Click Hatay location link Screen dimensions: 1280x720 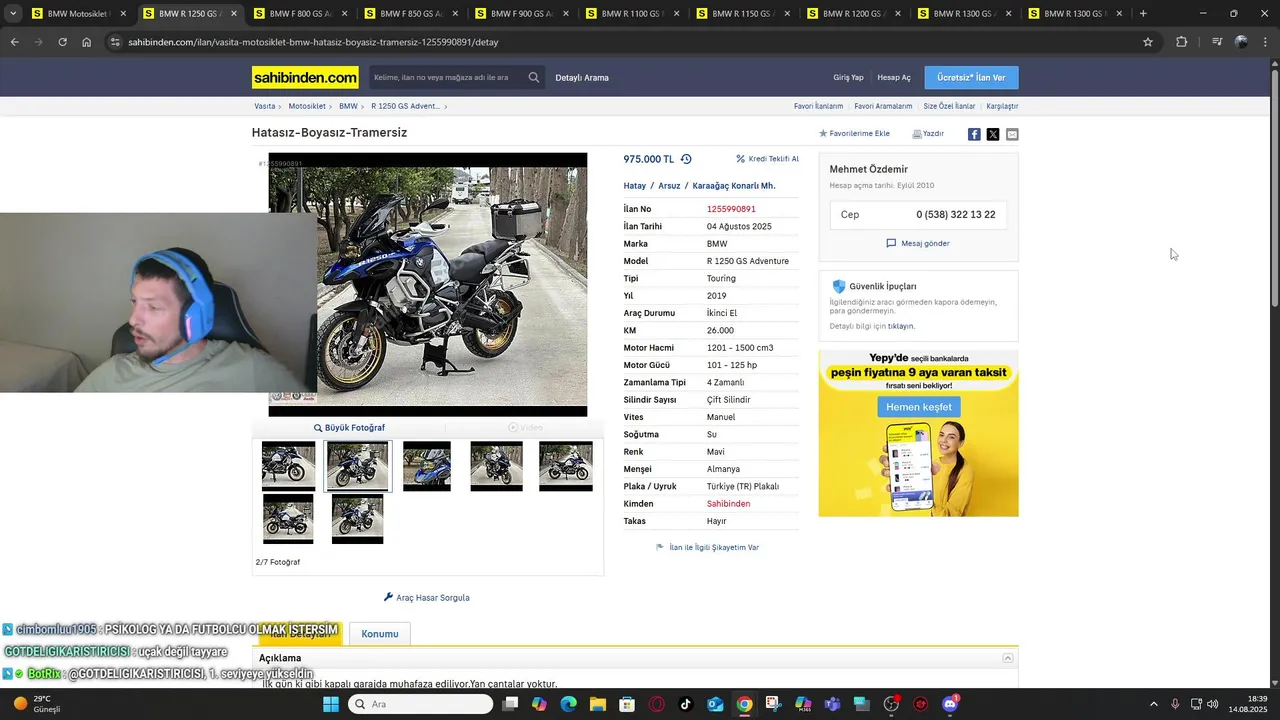[x=635, y=186]
